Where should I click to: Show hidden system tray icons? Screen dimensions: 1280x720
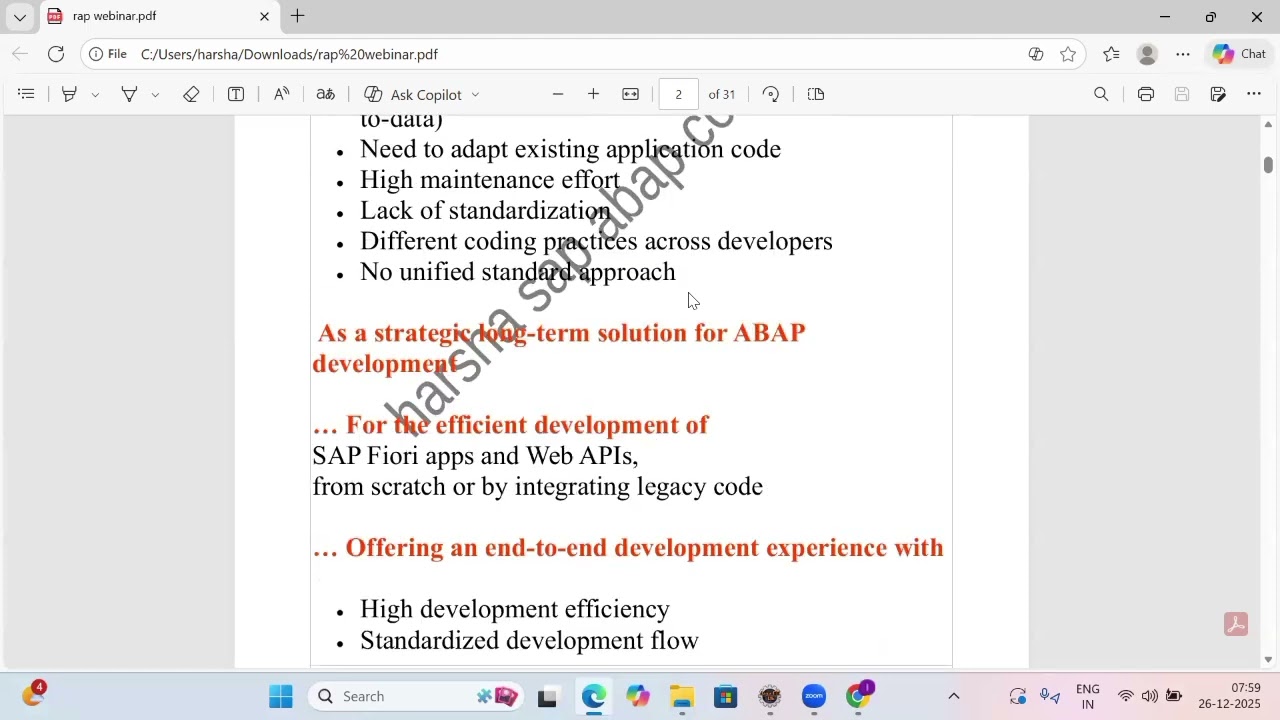point(953,697)
